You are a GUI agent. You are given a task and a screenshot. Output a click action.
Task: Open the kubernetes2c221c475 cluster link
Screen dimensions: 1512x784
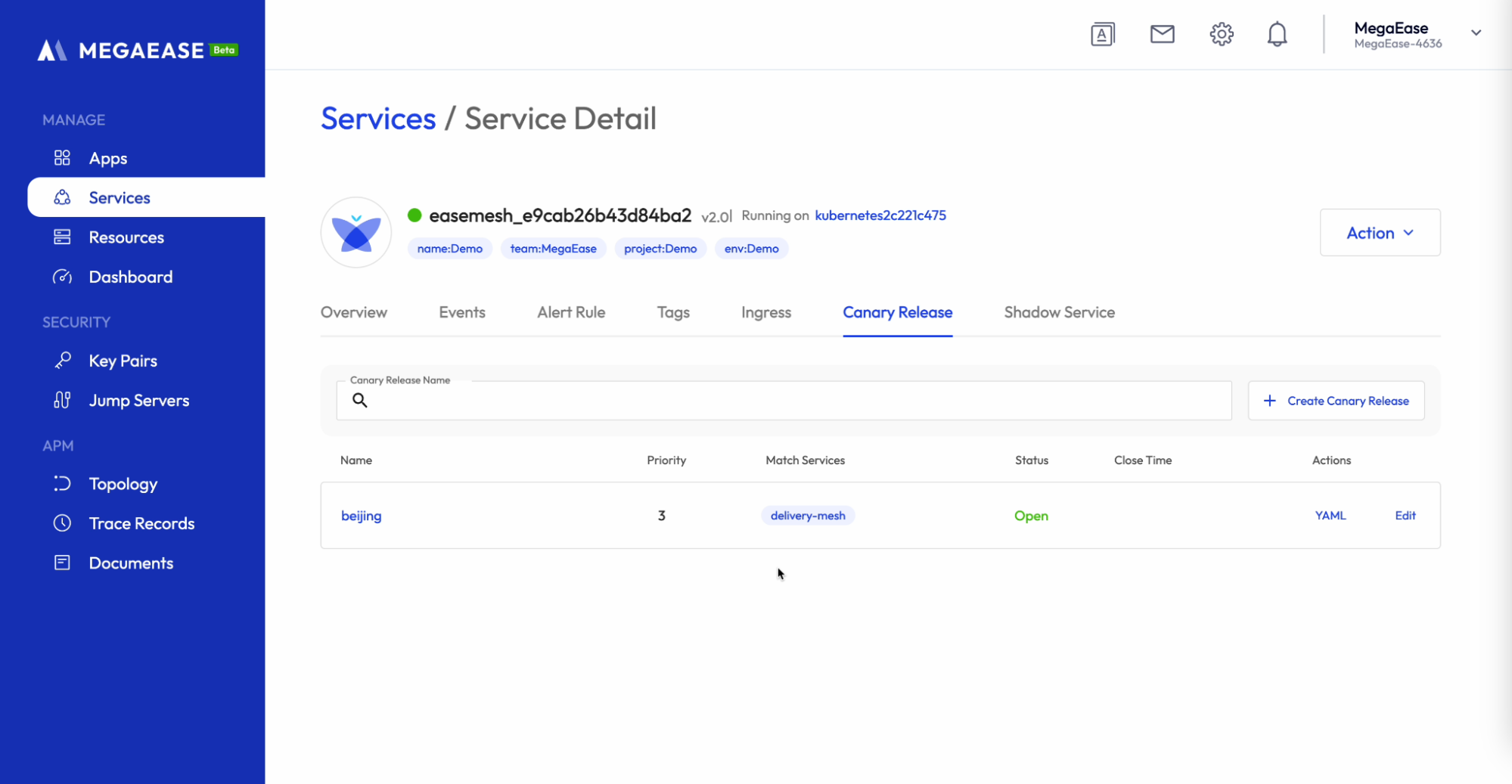tap(880, 215)
